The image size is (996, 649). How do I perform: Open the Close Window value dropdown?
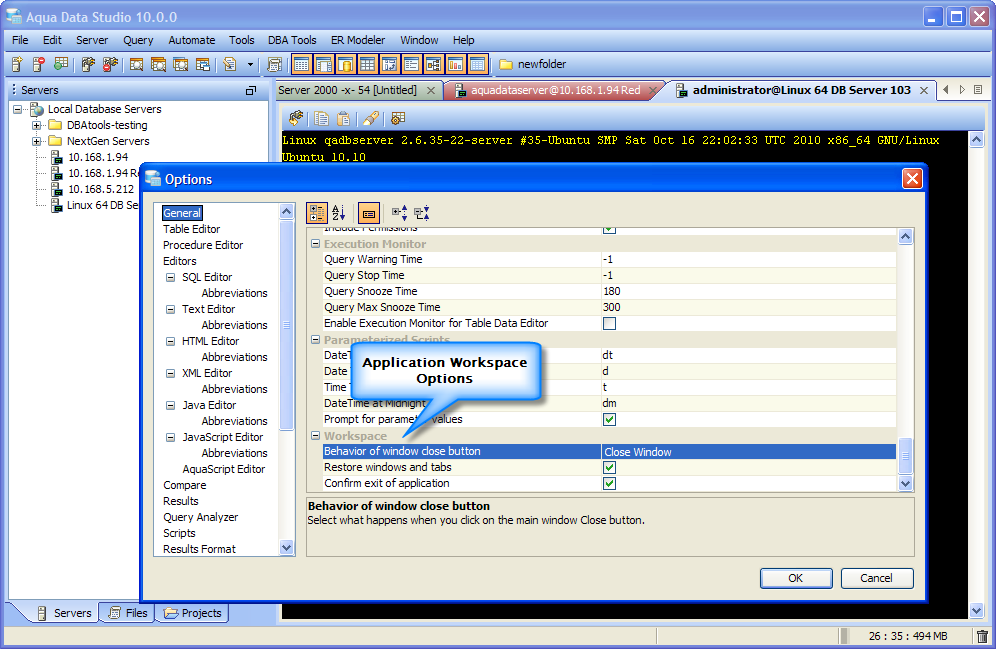pyautogui.click(x=748, y=452)
